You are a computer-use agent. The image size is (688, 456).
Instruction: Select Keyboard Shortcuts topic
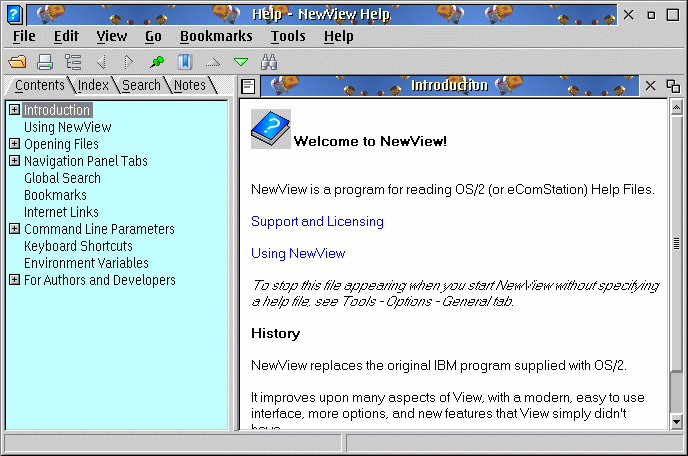[79, 246]
